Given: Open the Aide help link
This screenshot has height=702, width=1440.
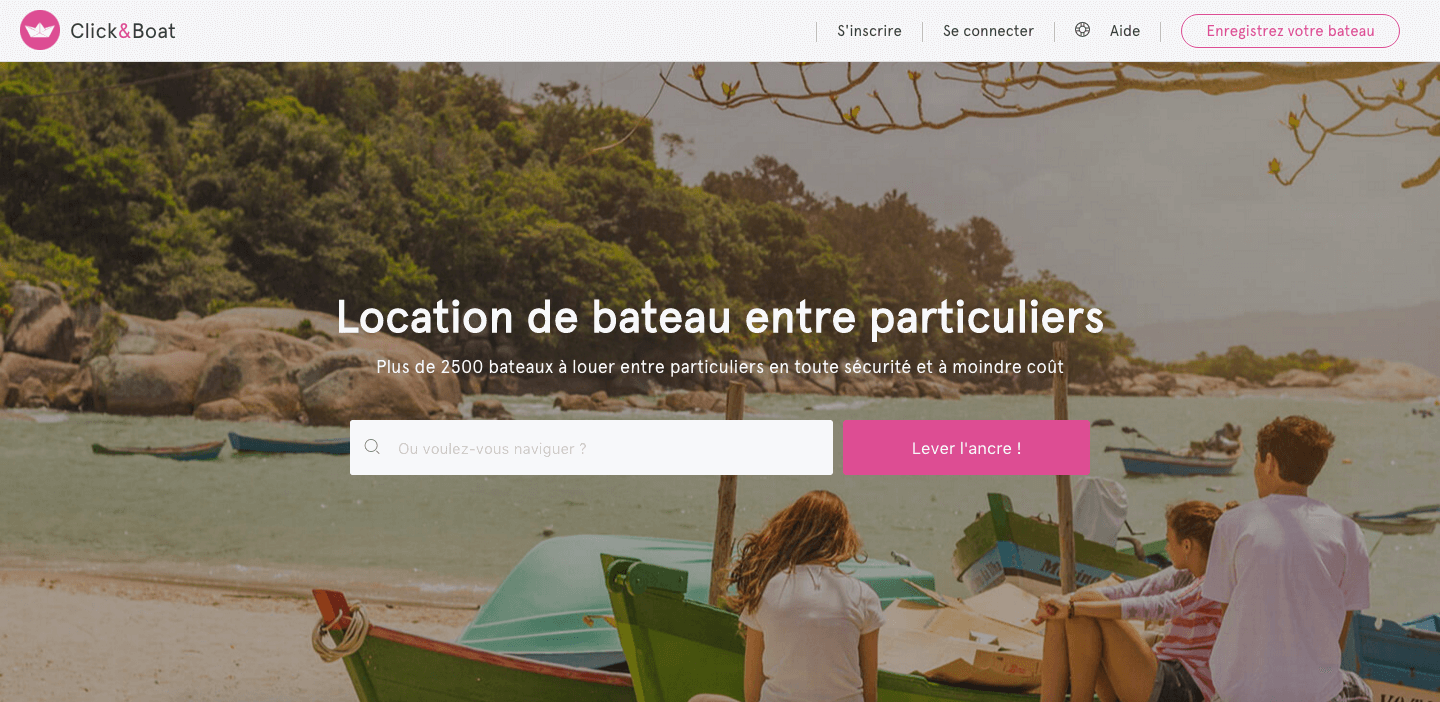Looking at the screenshot, I should click(1125, 31).
